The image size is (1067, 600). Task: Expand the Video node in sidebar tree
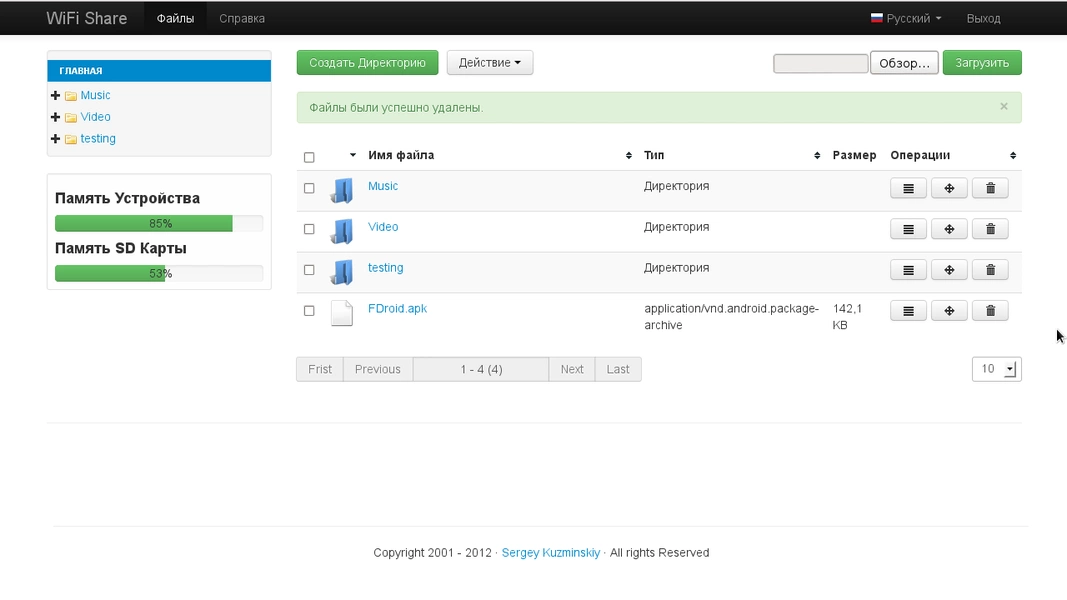click(x=56, y=117)
